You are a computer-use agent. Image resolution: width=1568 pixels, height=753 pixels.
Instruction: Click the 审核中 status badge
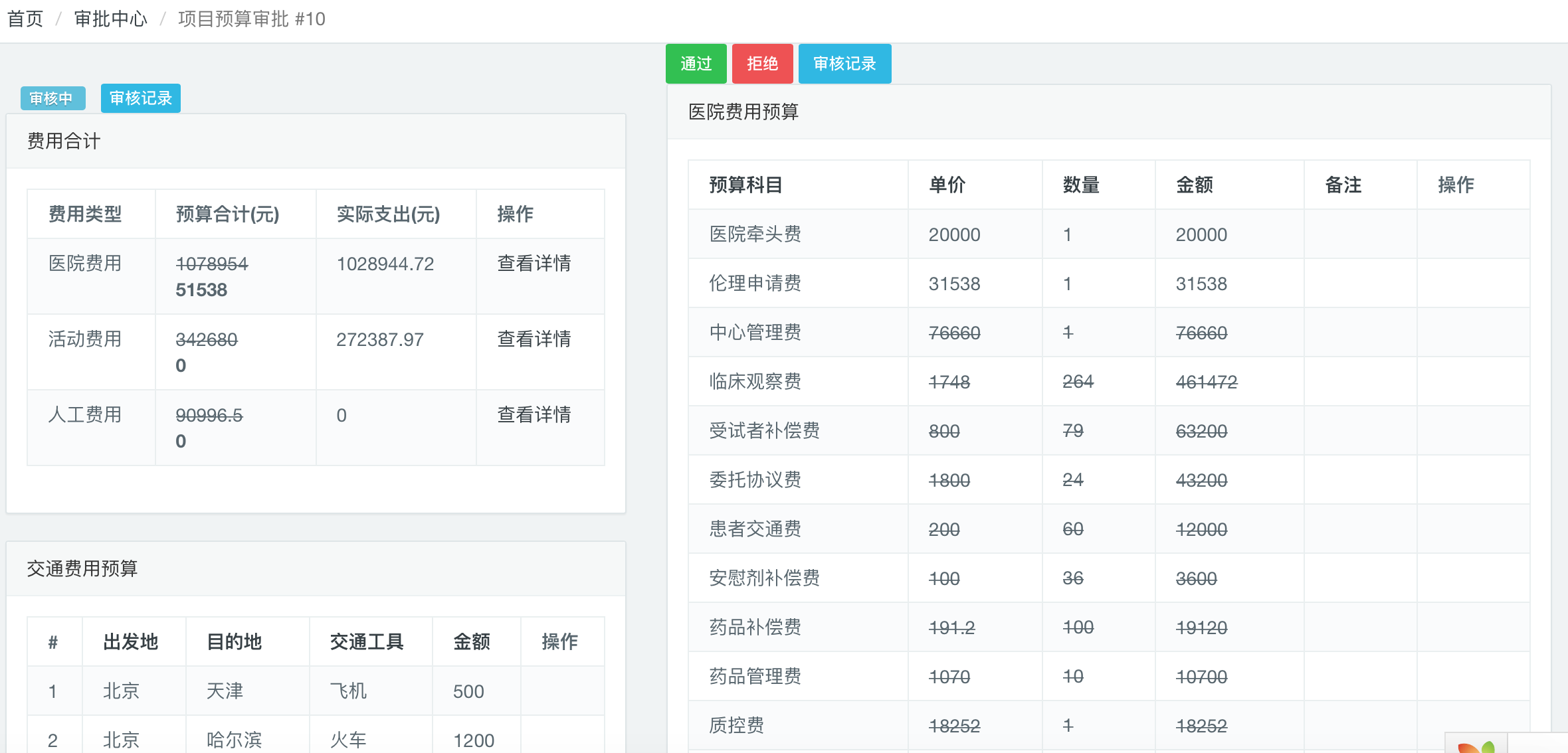click(x=52, y=98)
